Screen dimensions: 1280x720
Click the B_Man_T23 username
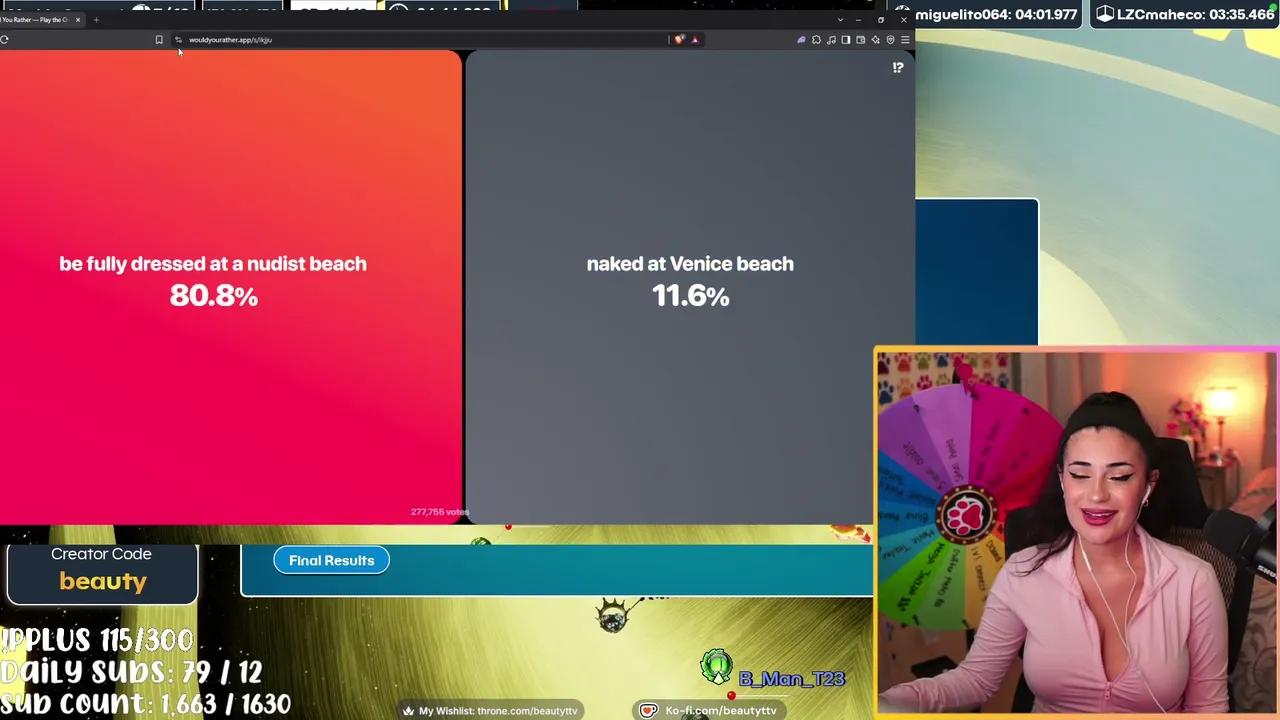pos(792,679)
